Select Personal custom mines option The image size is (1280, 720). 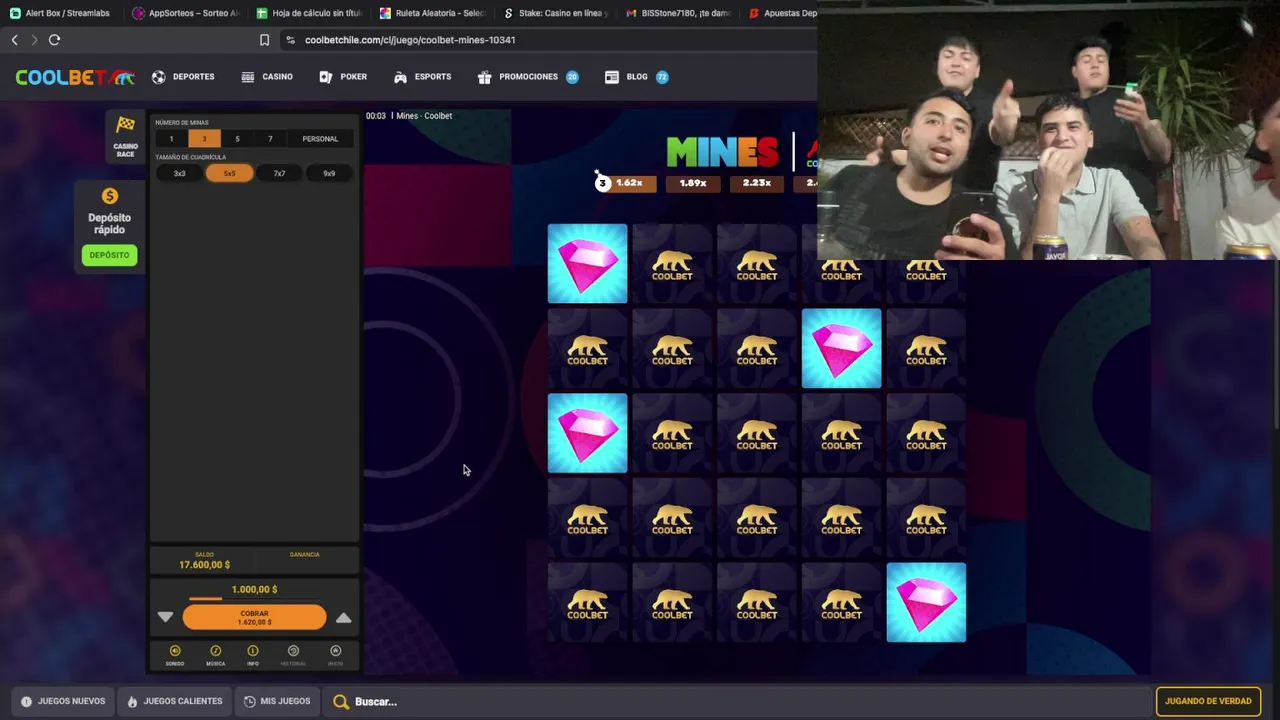click(320, 139)
